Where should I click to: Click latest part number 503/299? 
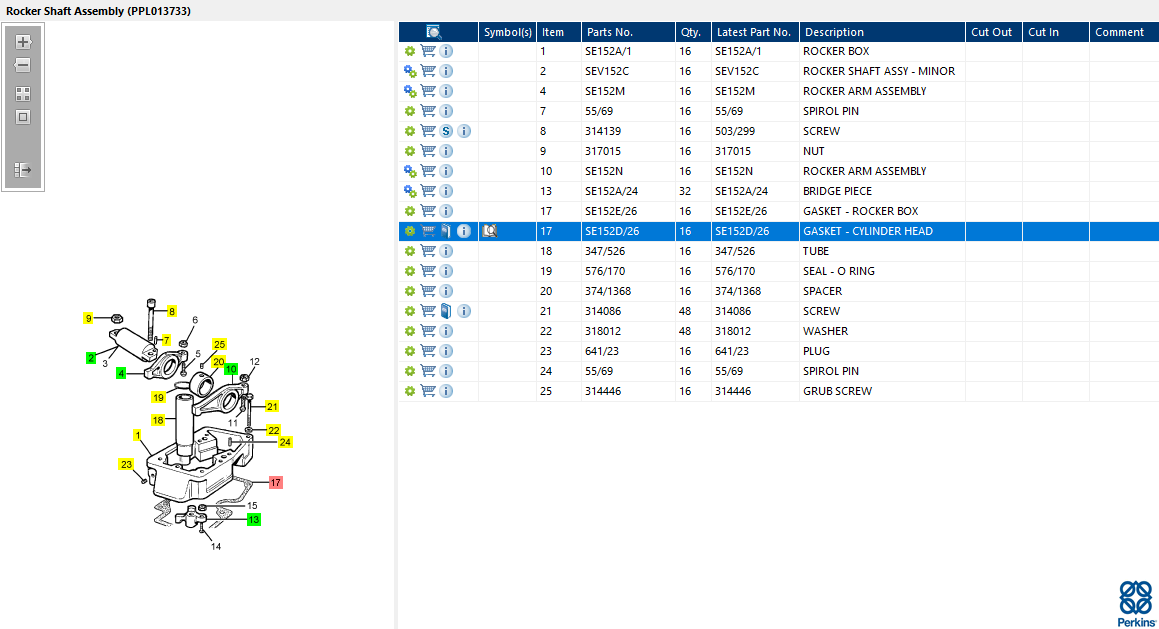(735, 131)
